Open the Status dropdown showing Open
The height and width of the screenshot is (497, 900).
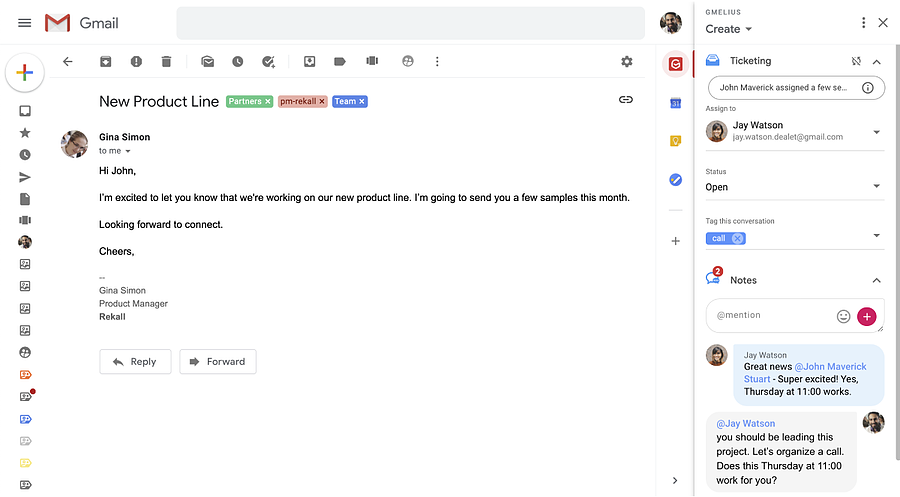tap(794, 187)
